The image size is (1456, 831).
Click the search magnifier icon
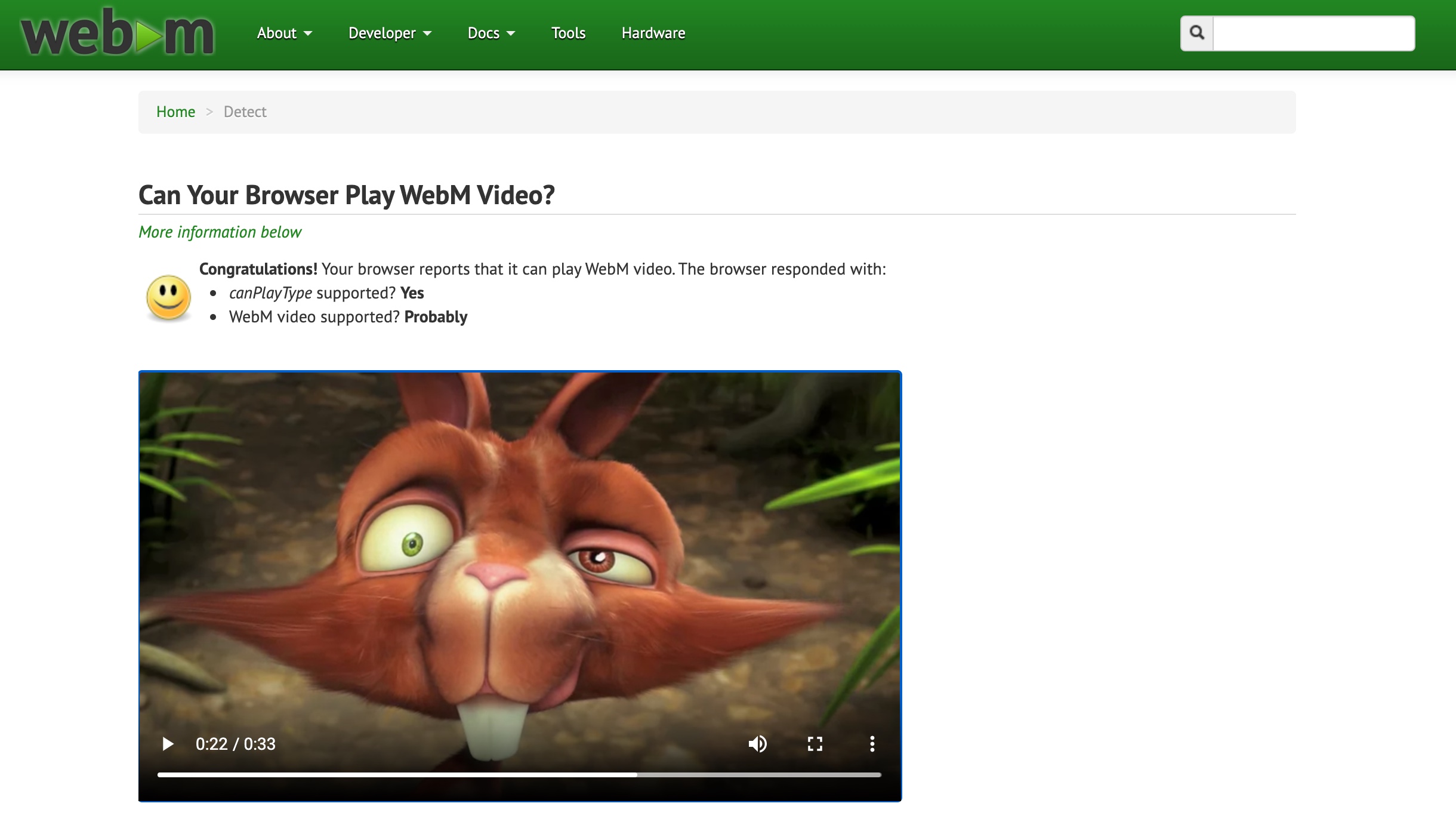tap(1196, 33)
